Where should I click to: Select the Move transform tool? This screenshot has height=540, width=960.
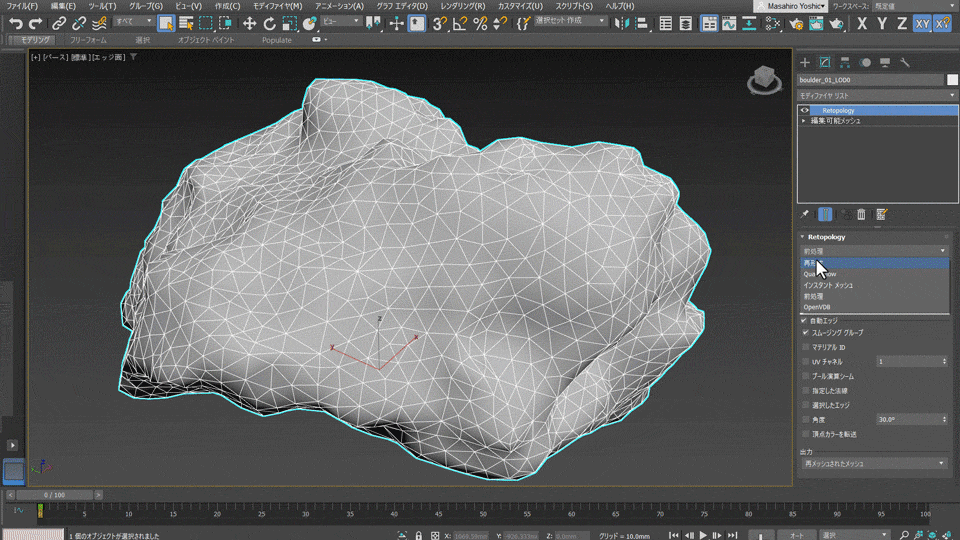[x=249, y=22]
